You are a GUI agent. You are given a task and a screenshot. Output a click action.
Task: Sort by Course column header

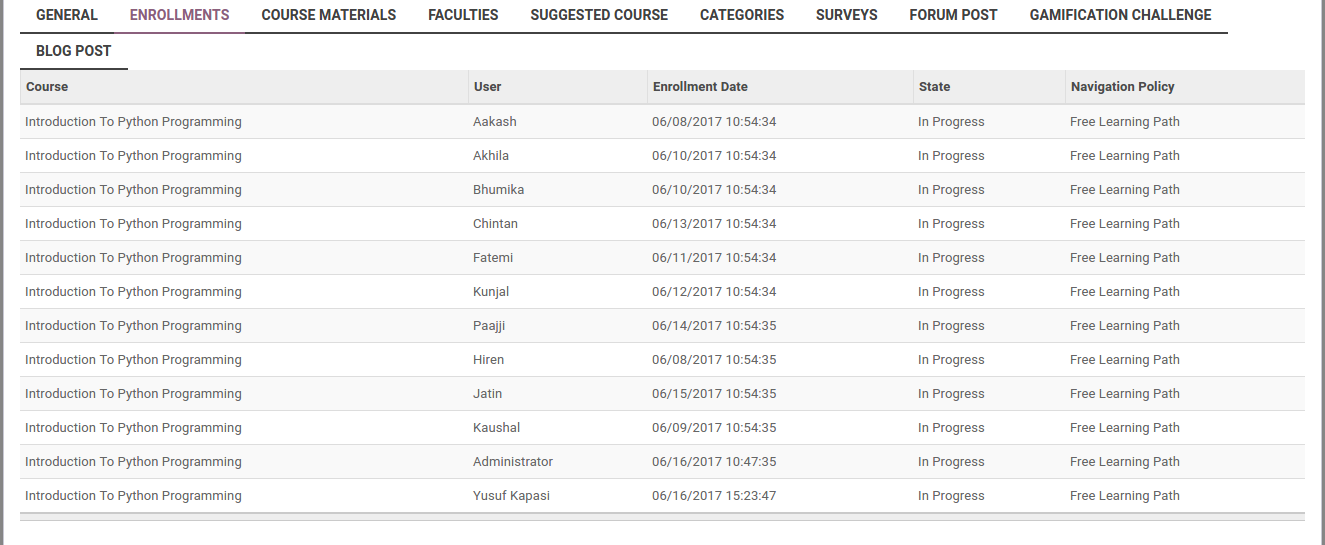coord(47,87)
